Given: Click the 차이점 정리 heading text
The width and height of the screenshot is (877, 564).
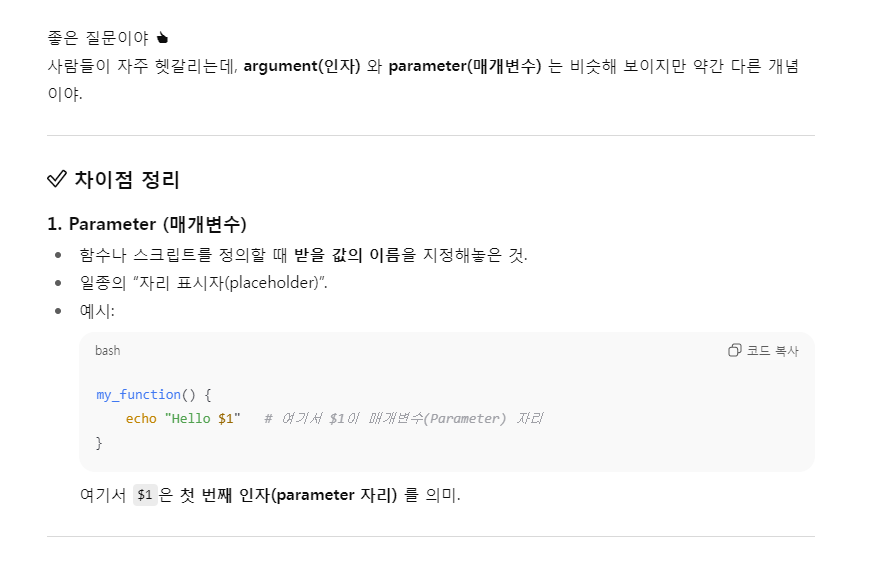Looking at the screenshot, I should click(127, 180).
